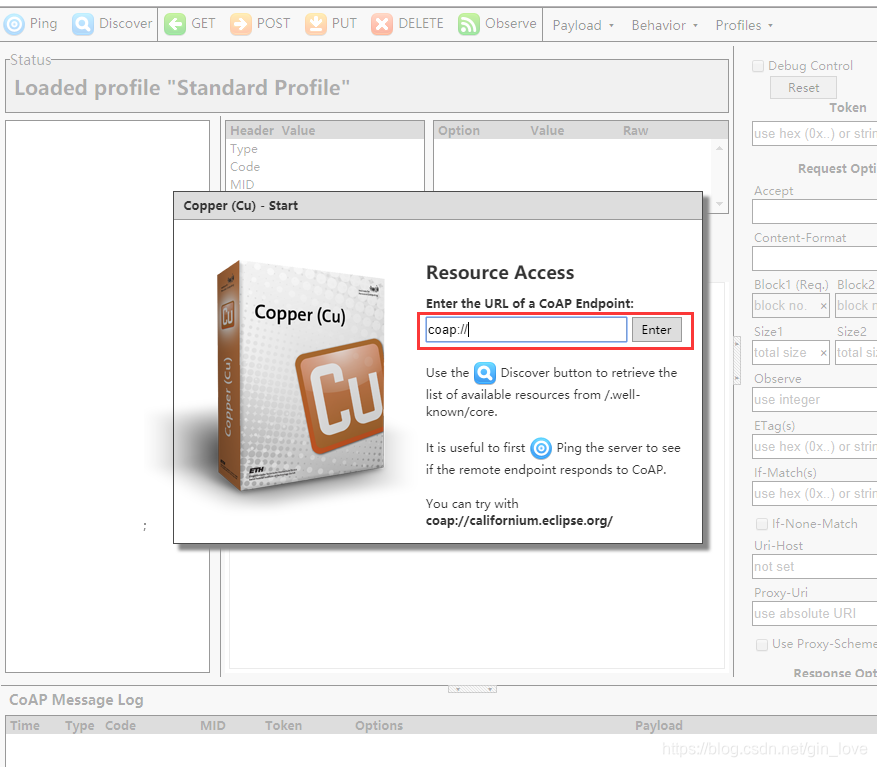Click the Observe integer field
877x767 pixels.
[x=814, y=400]
